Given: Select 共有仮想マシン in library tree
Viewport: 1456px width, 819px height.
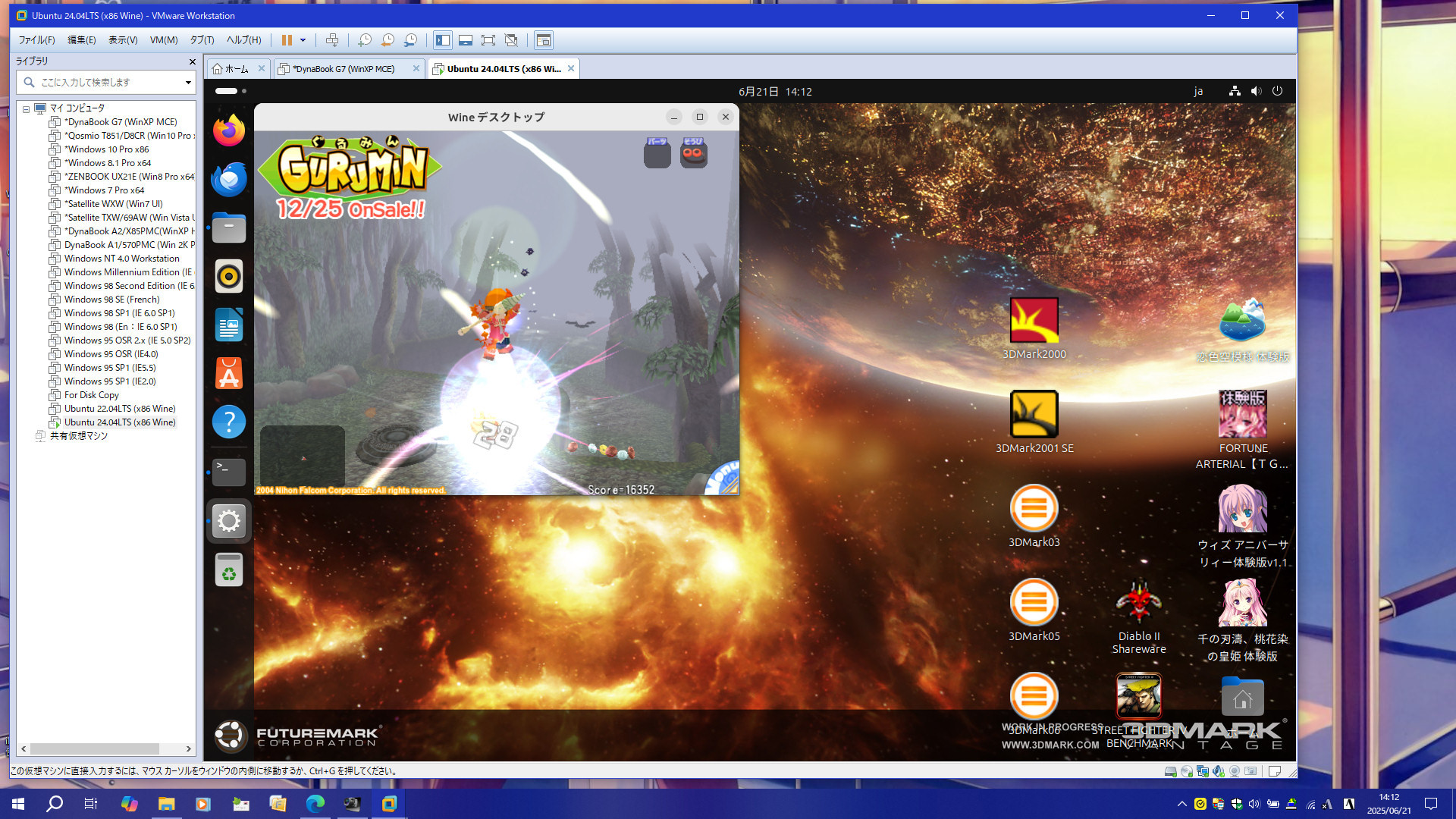Looking at the screenshot, I should pos(78,436).
